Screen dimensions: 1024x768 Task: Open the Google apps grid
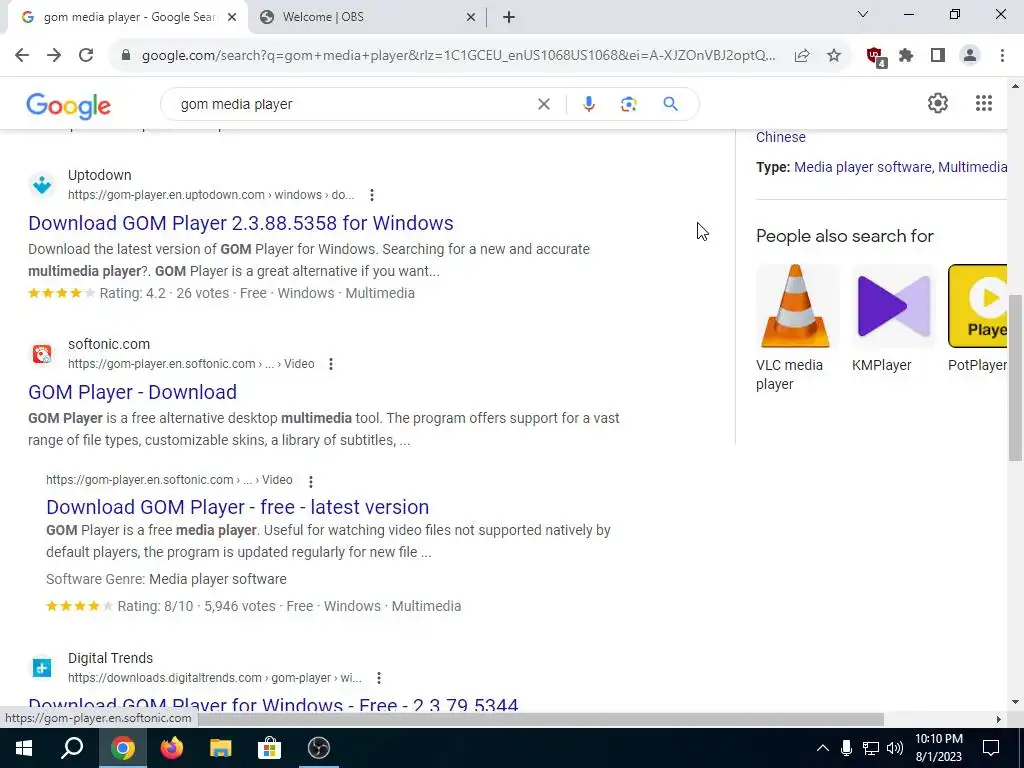click(x=984, y=103)
